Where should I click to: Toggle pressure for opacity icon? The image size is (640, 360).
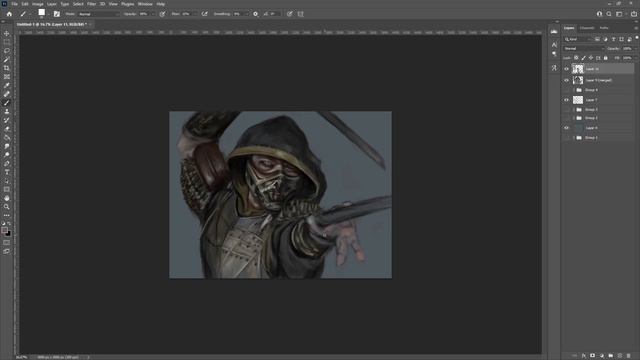click(162, 14)
